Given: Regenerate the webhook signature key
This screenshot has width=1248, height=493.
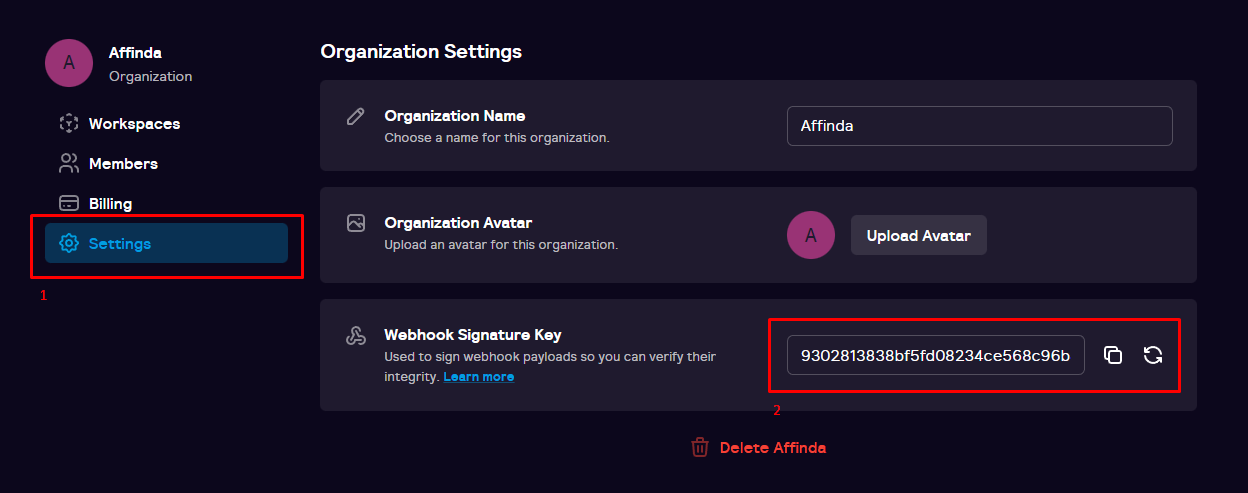Looking at the screenshot, I should [x=1153, y=355].
